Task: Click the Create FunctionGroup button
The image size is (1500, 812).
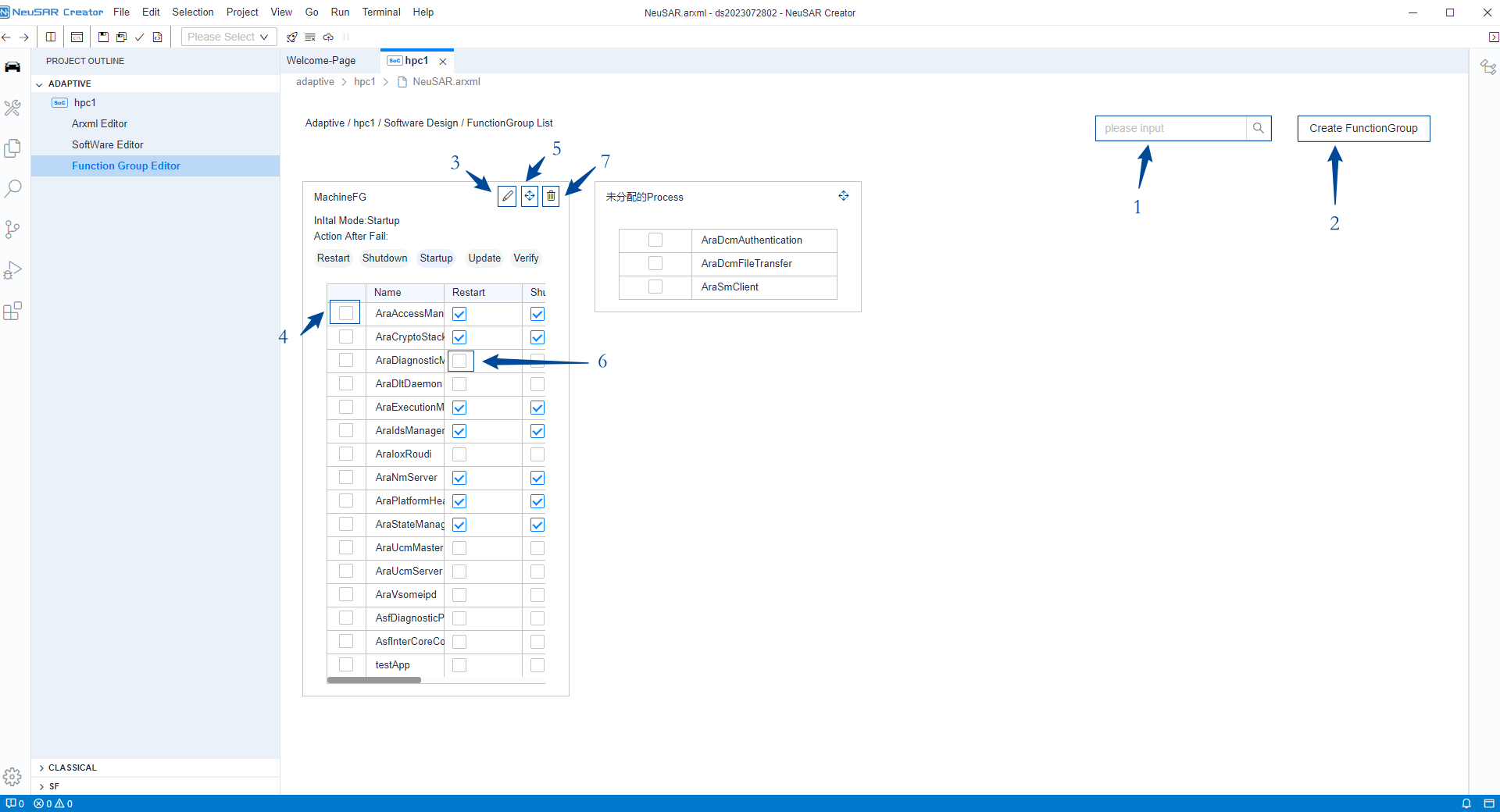Action: click(x=1363, y=128)
